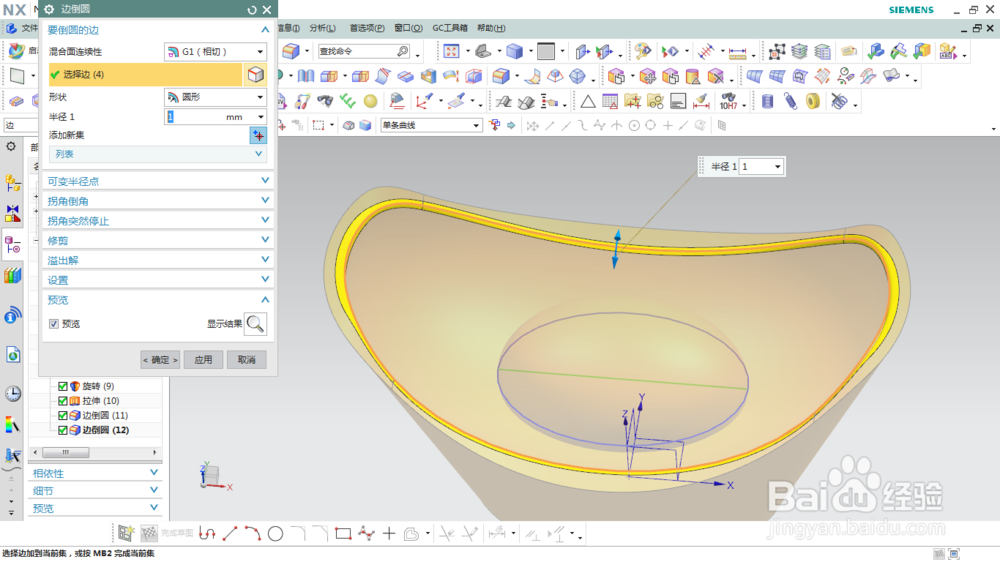Open the 单条曲线 selection filter dropdown
This screenshot has height=562, width=1000.
pyautogui.click(x=430, y=125)
